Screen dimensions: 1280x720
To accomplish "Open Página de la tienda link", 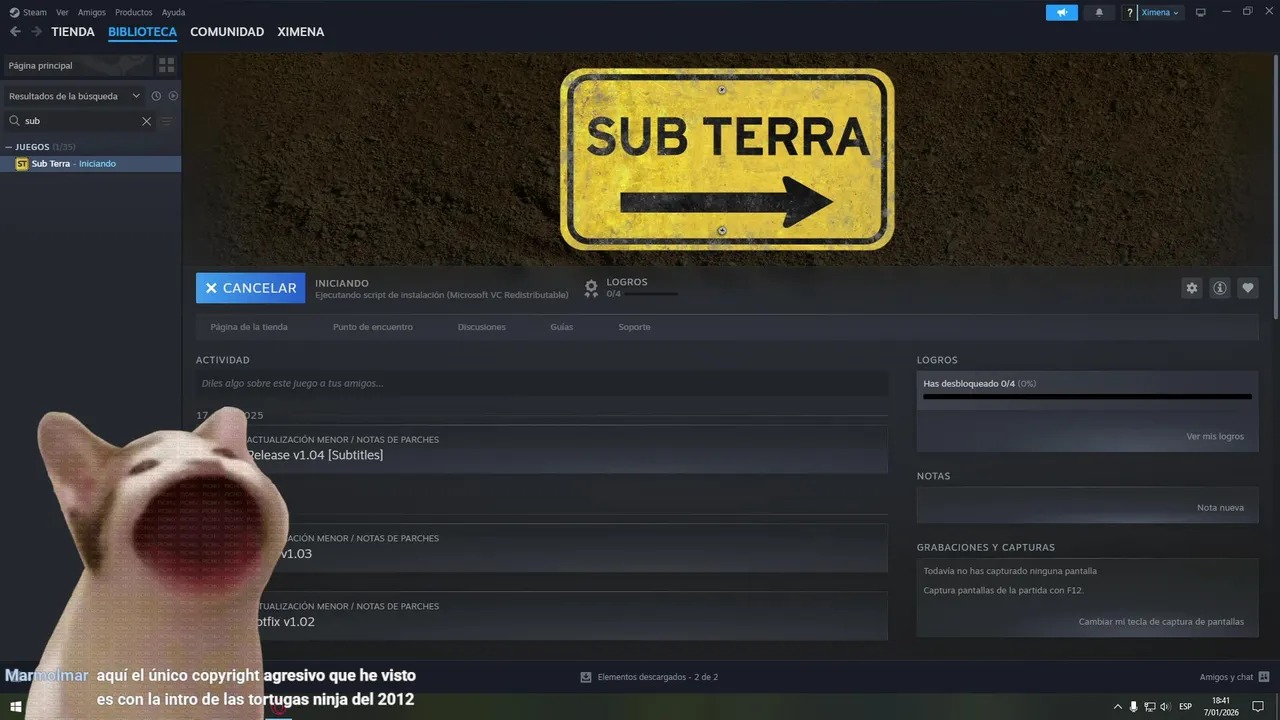I will click(x=249, y=327).
